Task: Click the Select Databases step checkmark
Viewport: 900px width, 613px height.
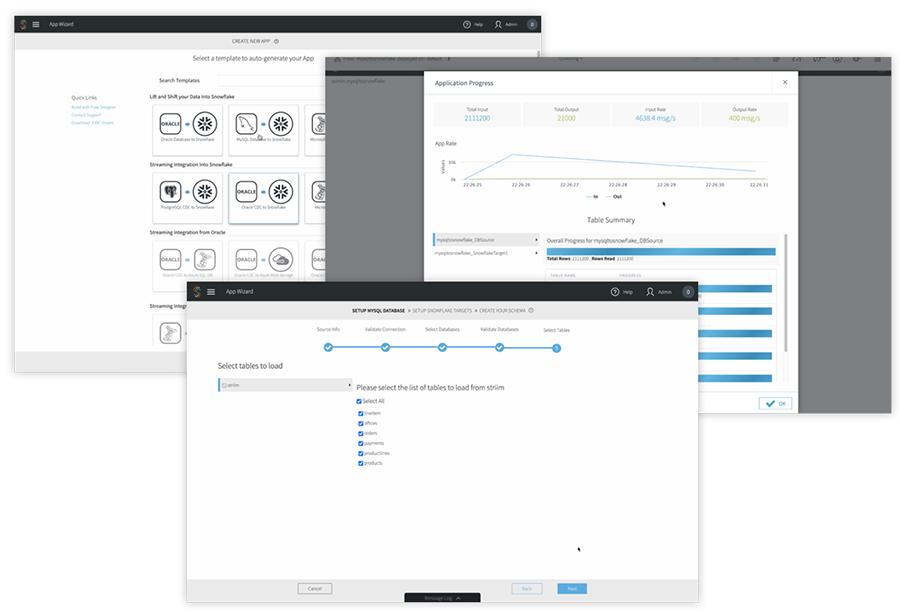Action: click(442, 347)
